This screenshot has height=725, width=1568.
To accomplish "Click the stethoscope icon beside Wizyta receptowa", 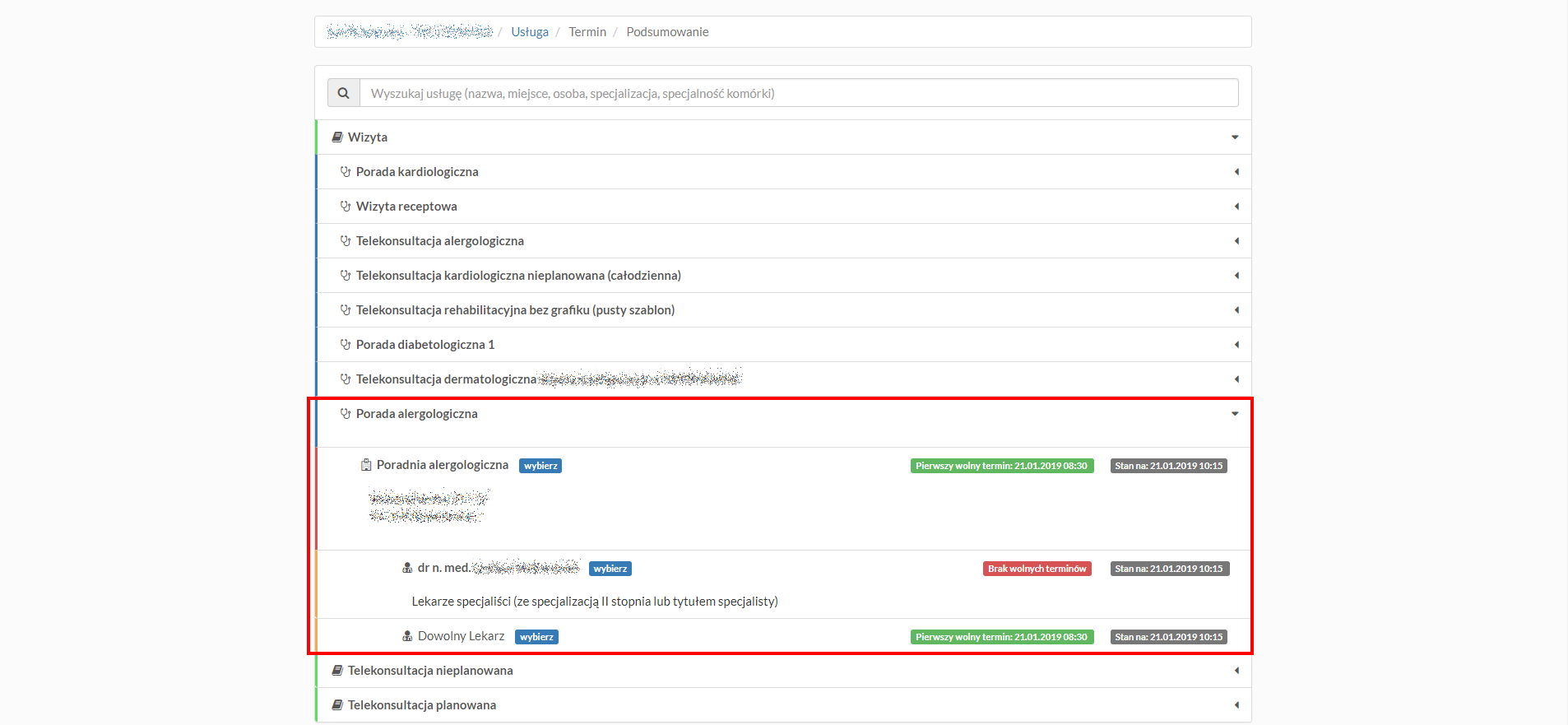I will tap(346, 207).
